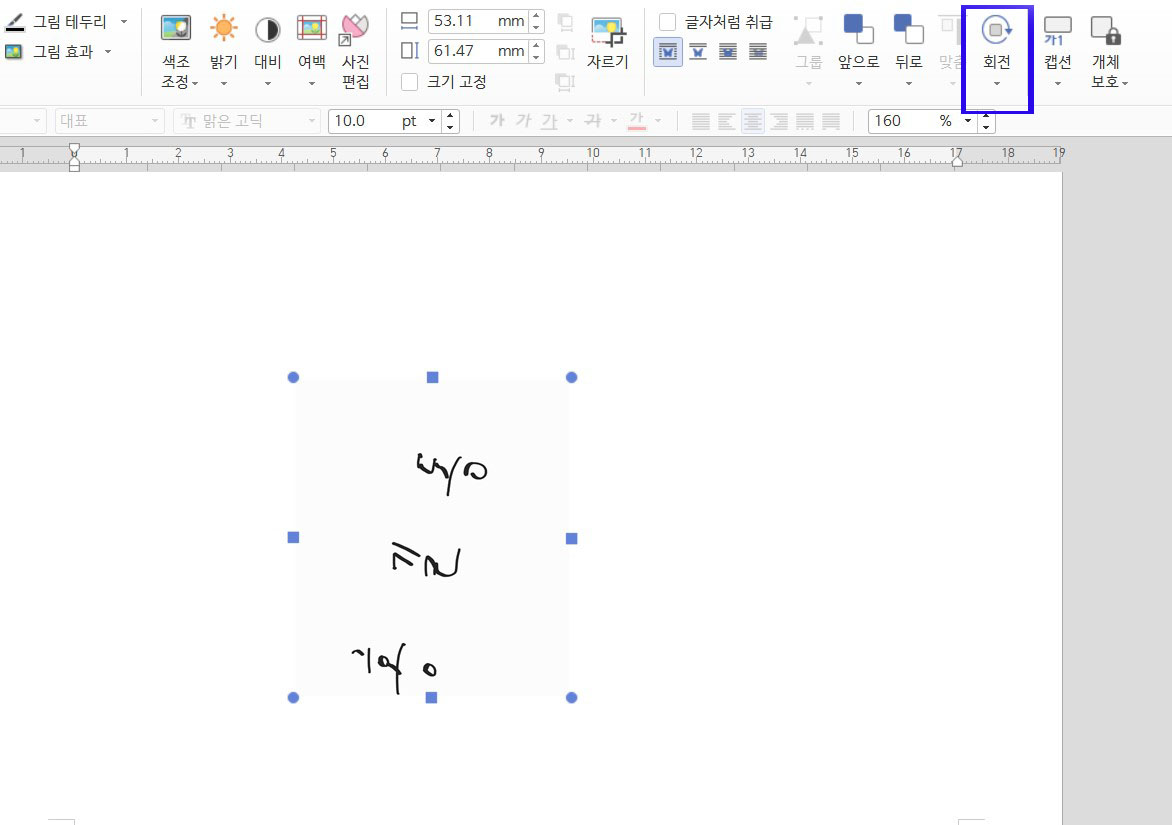This screenshot has height=825, width=1172.
Task: Click the italic 가 text formatting icon
Action: click(523, 120)
